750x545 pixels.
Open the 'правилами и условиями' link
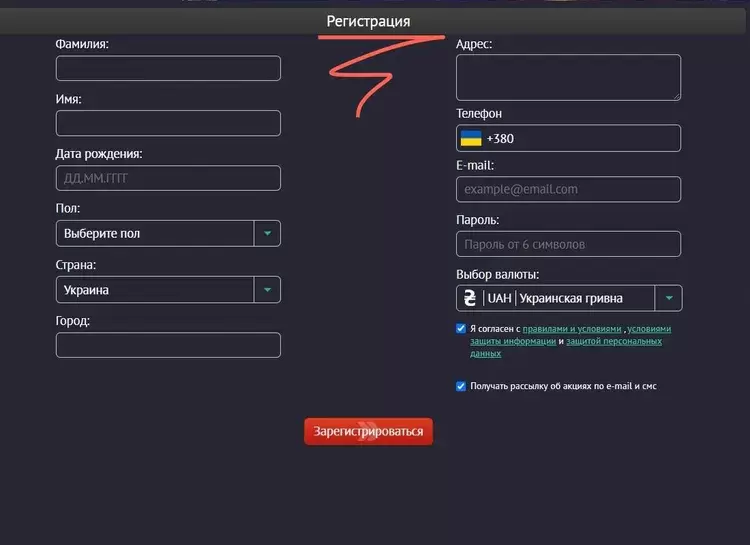click(x=572, y=329)
